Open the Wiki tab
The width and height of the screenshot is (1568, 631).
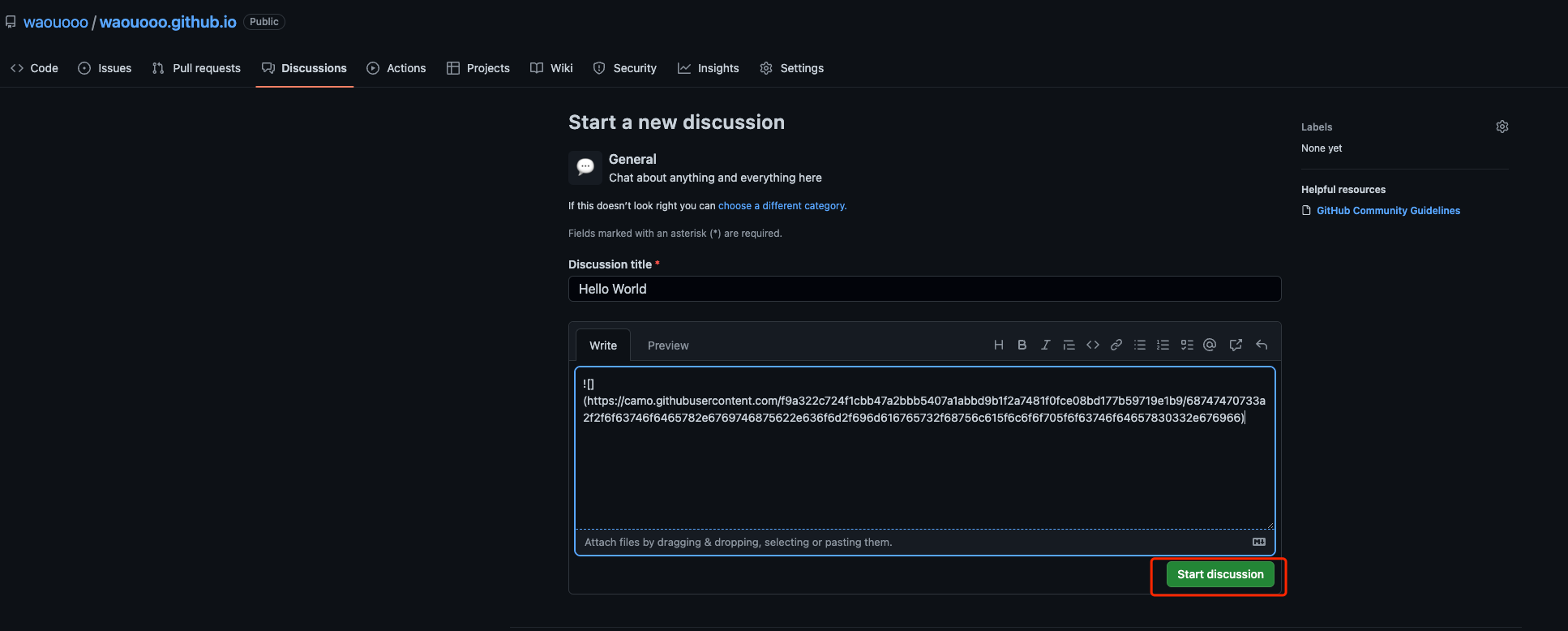[x=551, y=68]
